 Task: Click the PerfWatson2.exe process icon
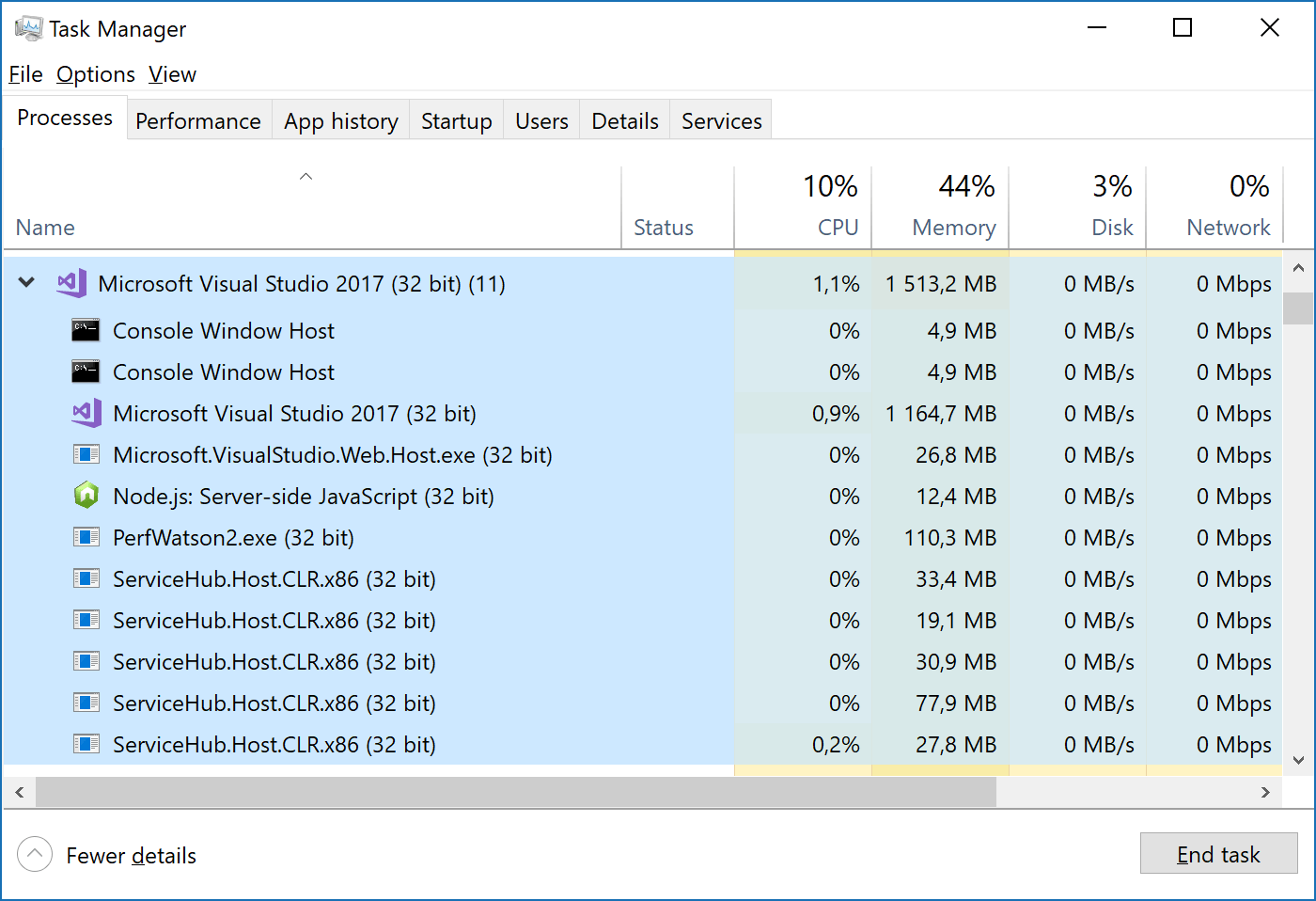click(x=86, y=537)
